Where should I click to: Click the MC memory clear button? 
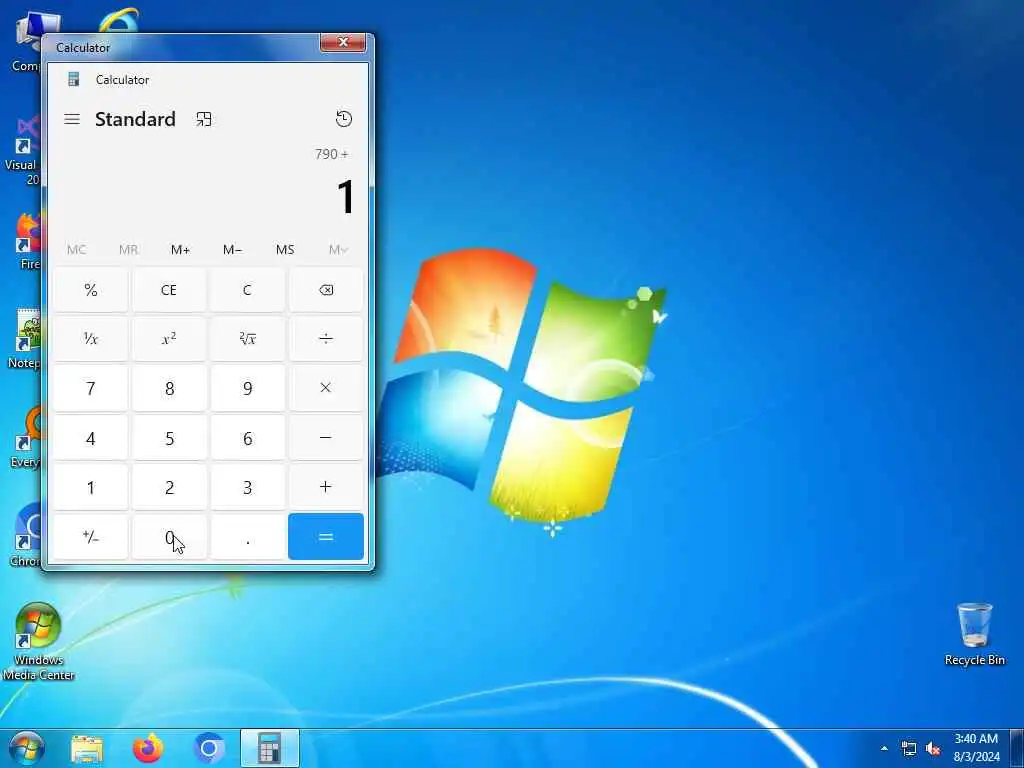(76, 249)
